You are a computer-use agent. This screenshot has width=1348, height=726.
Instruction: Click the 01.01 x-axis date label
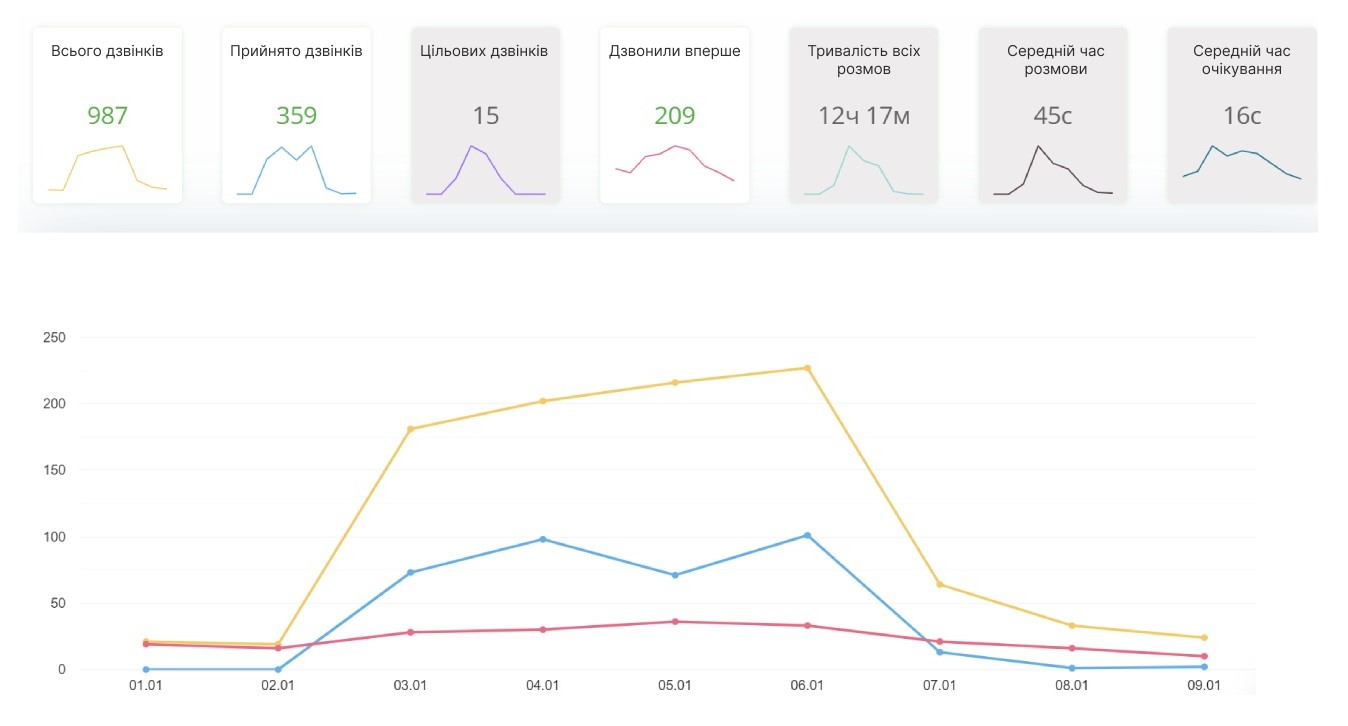pos(146,686)
